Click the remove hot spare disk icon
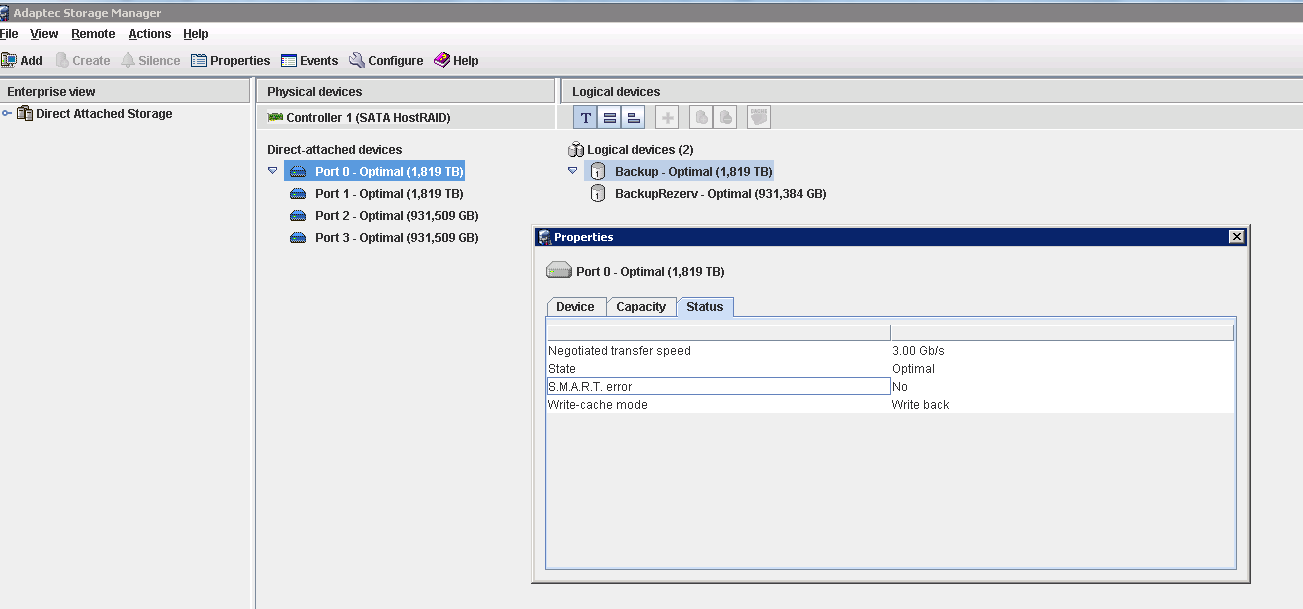1303x609 pixels. tap(726, 118)
